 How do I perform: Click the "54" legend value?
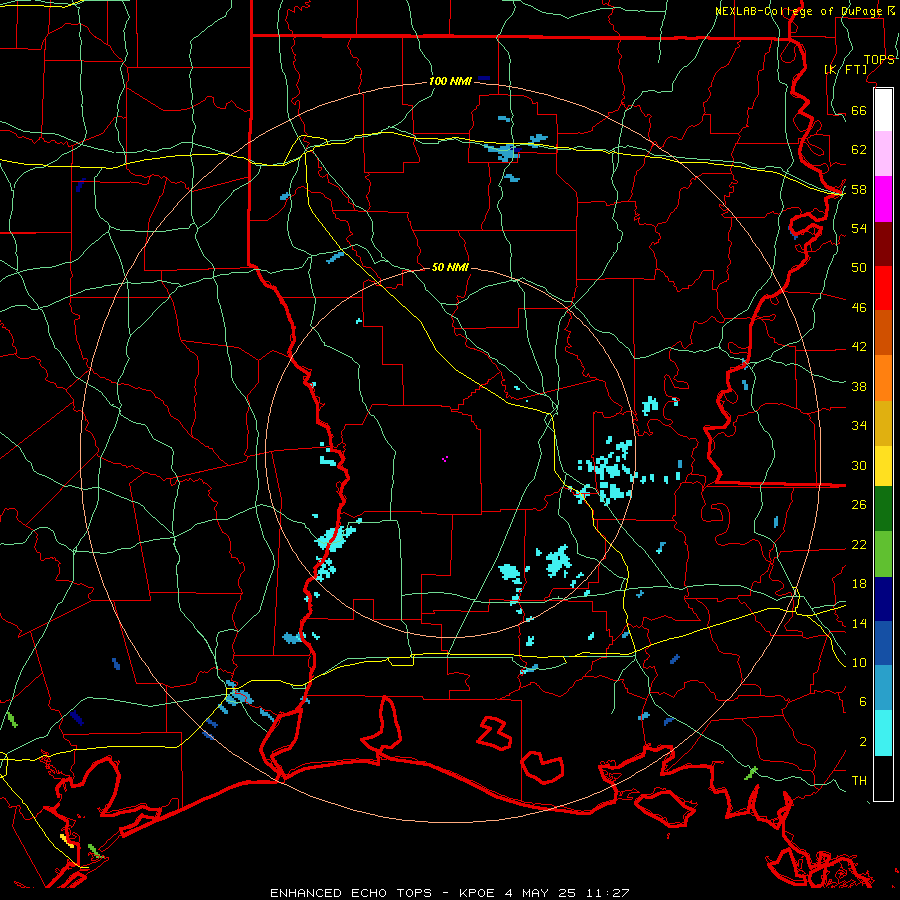[859, 228]
